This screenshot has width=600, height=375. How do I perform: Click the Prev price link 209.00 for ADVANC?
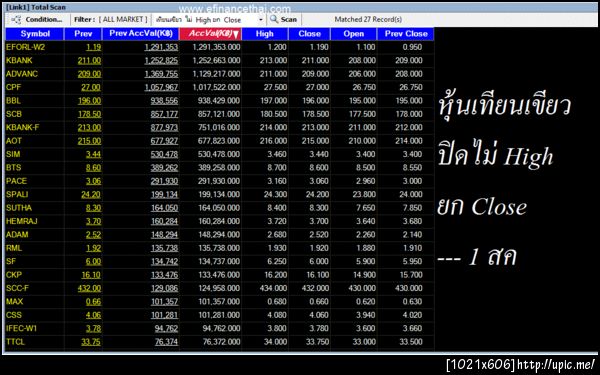click(90, 74)
